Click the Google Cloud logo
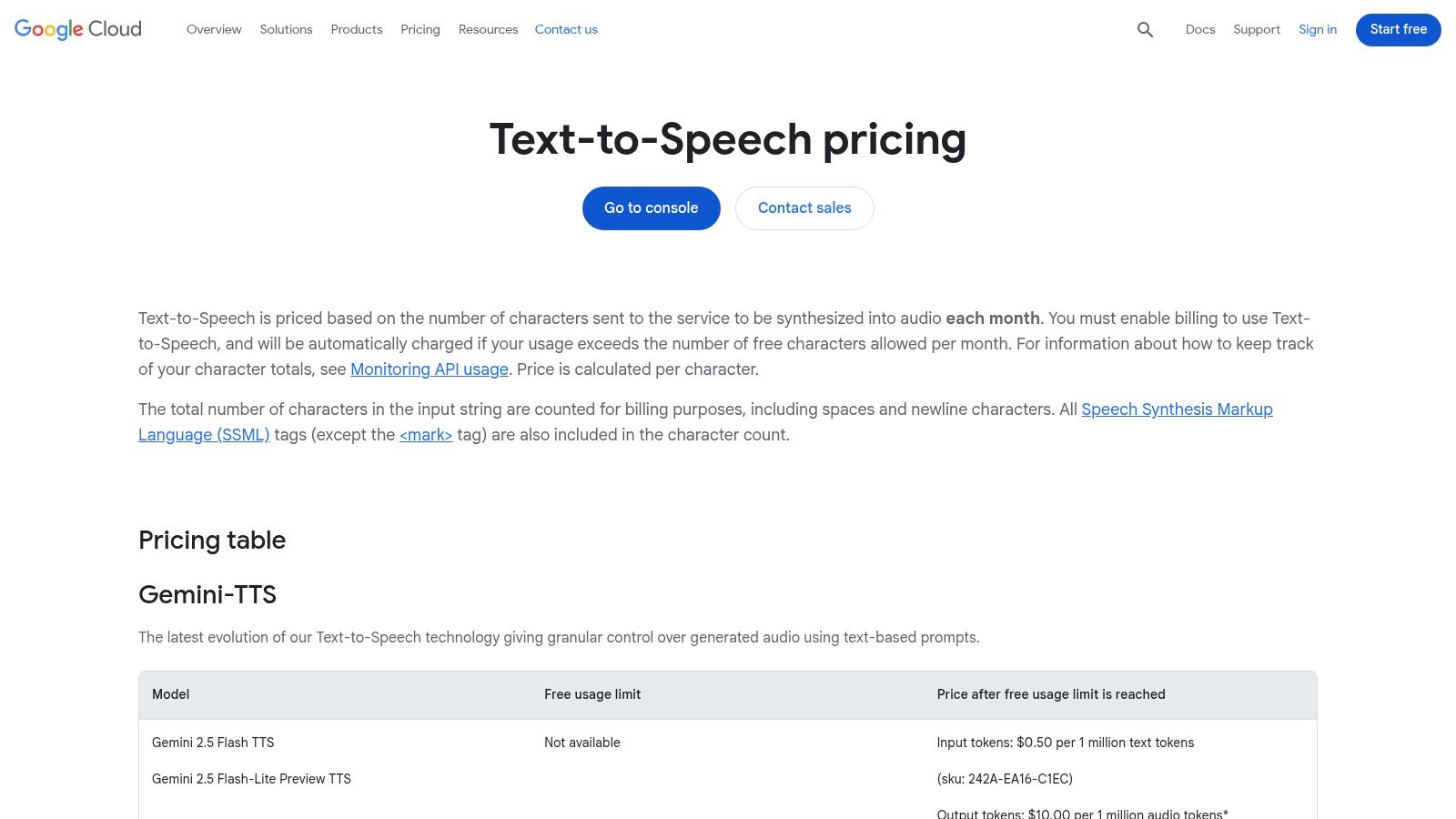Screen dimensions: 1456x819 coord(76,29)
